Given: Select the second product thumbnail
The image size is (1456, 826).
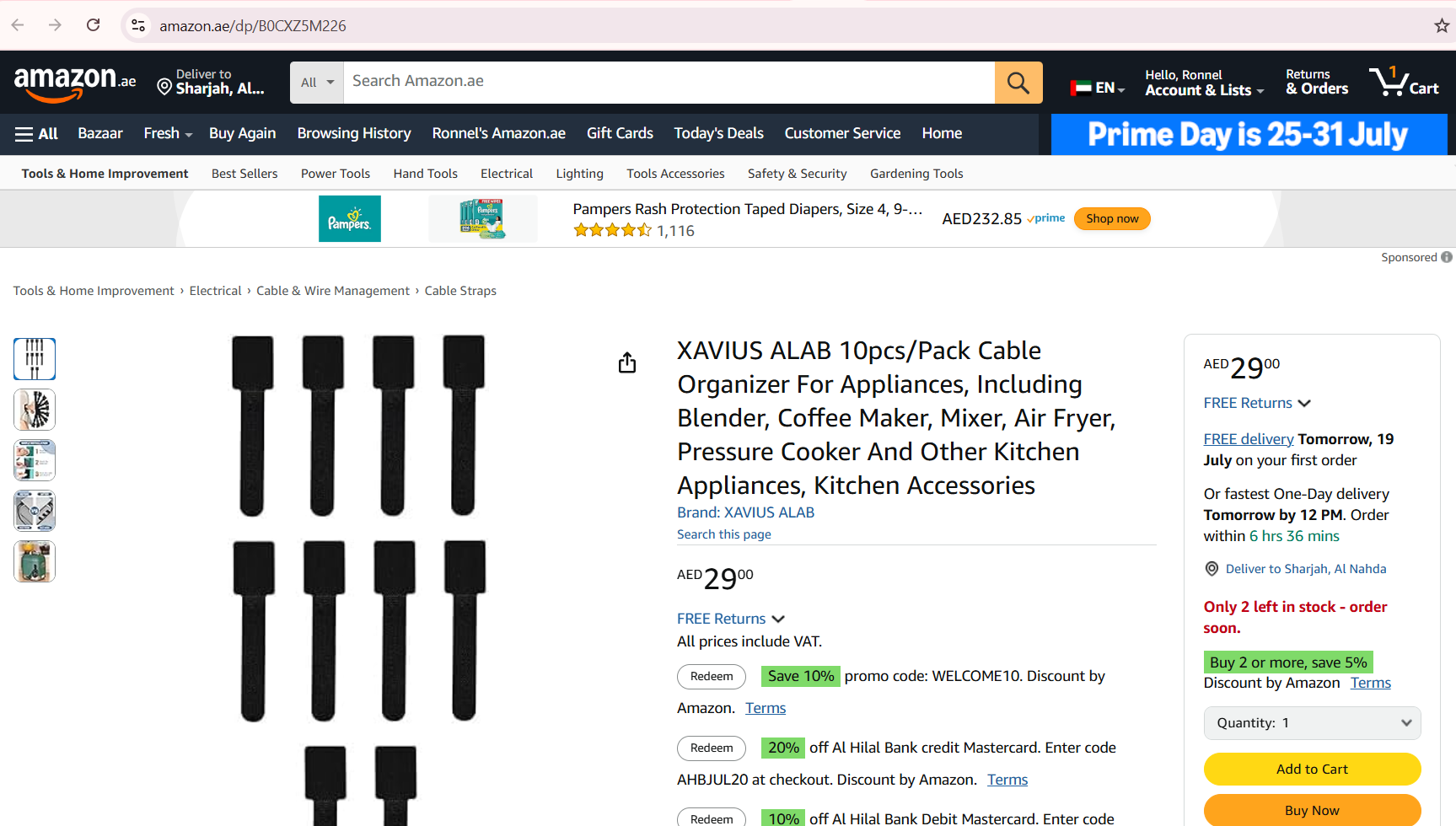Looking at the screenshot, I should (35, 410).
